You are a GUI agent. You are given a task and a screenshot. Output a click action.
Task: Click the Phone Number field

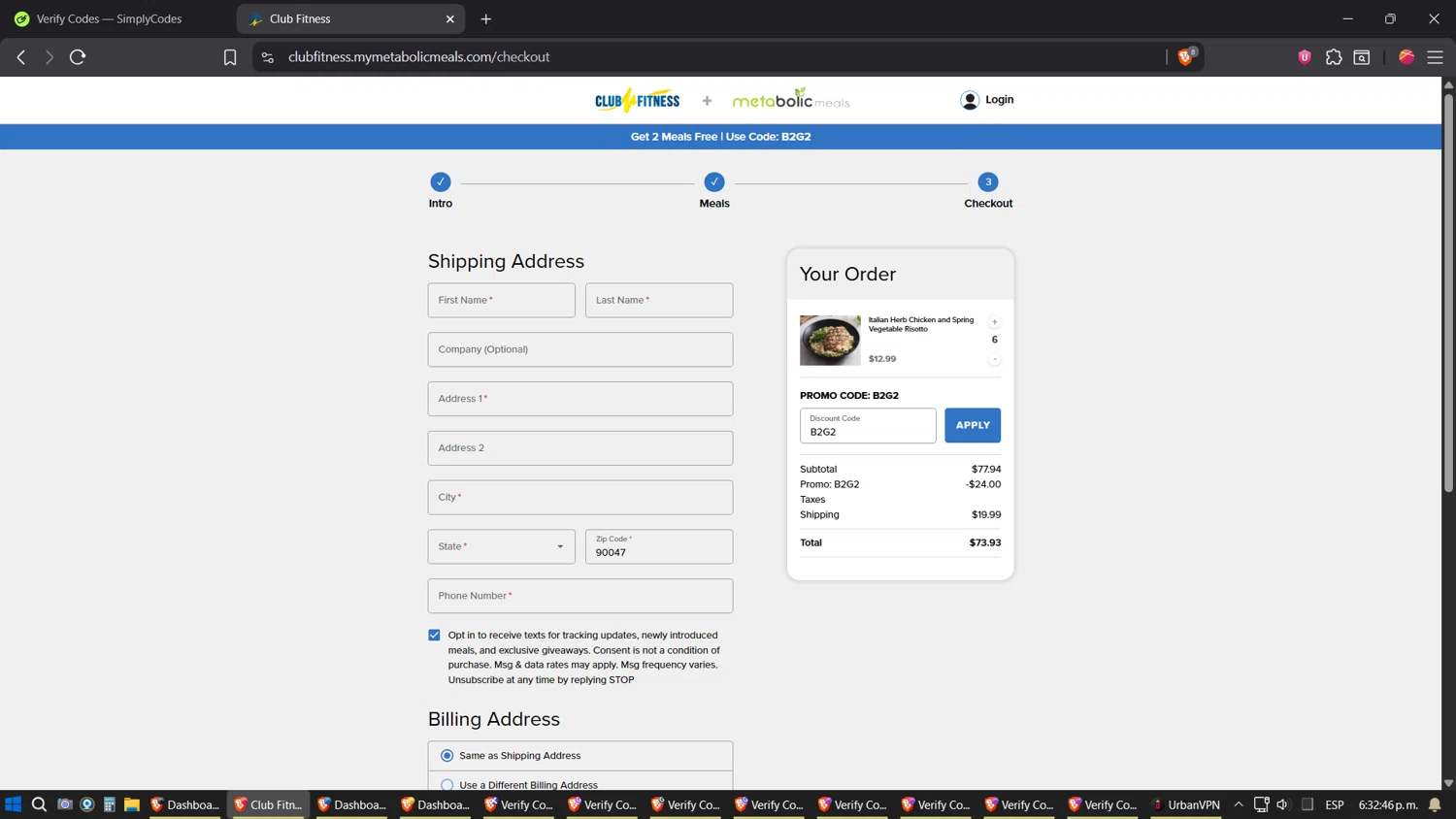580,596
